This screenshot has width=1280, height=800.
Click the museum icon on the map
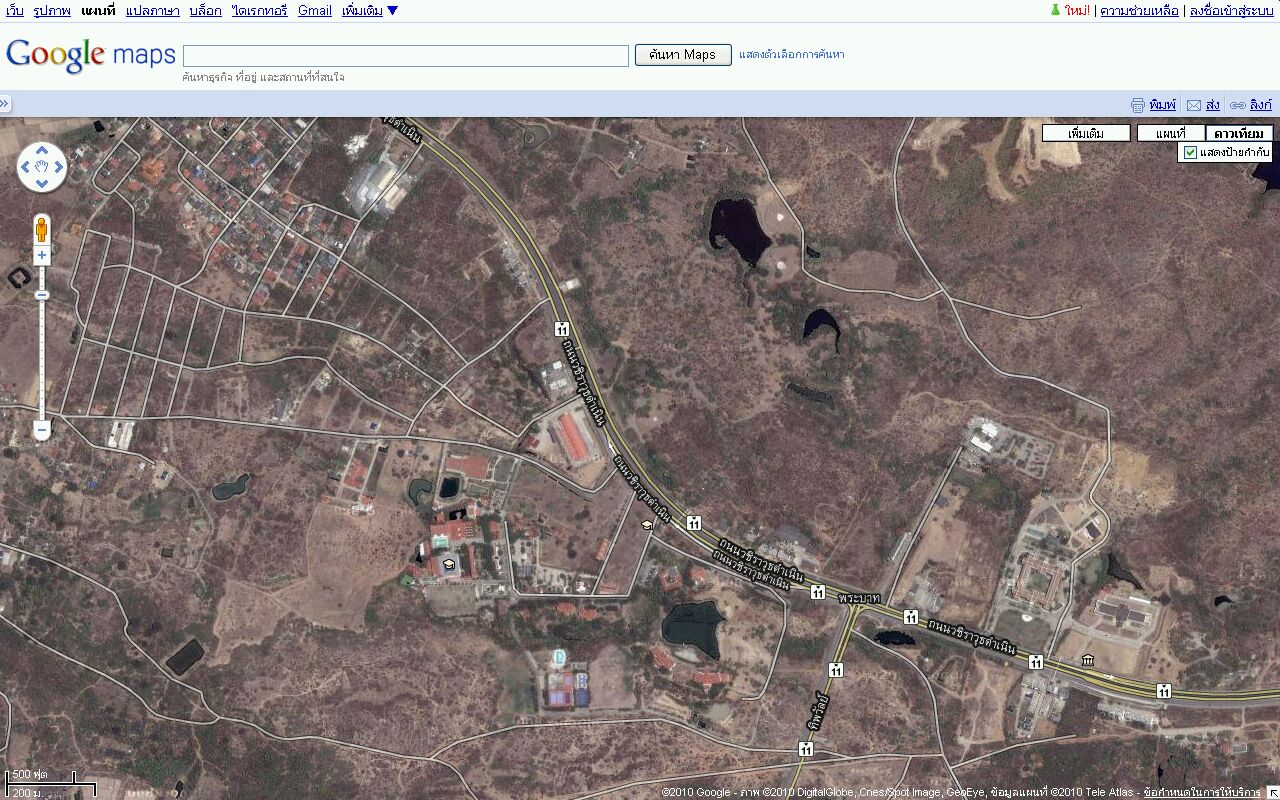tap(1088, 660)
